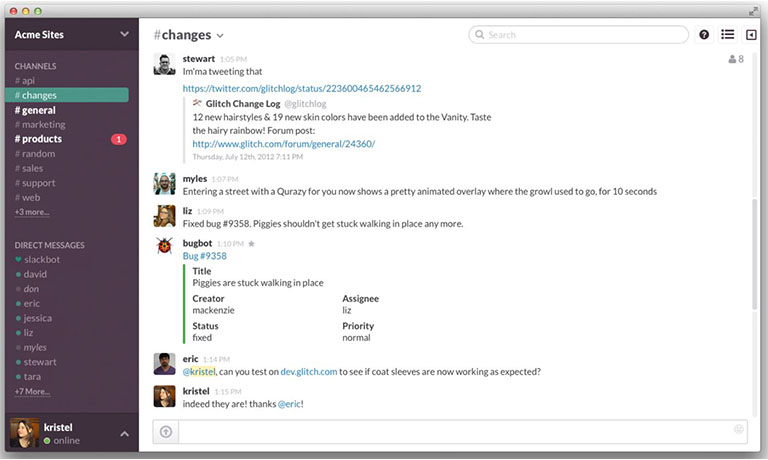
Task: Switch to the #random channel
Action: 35,154
